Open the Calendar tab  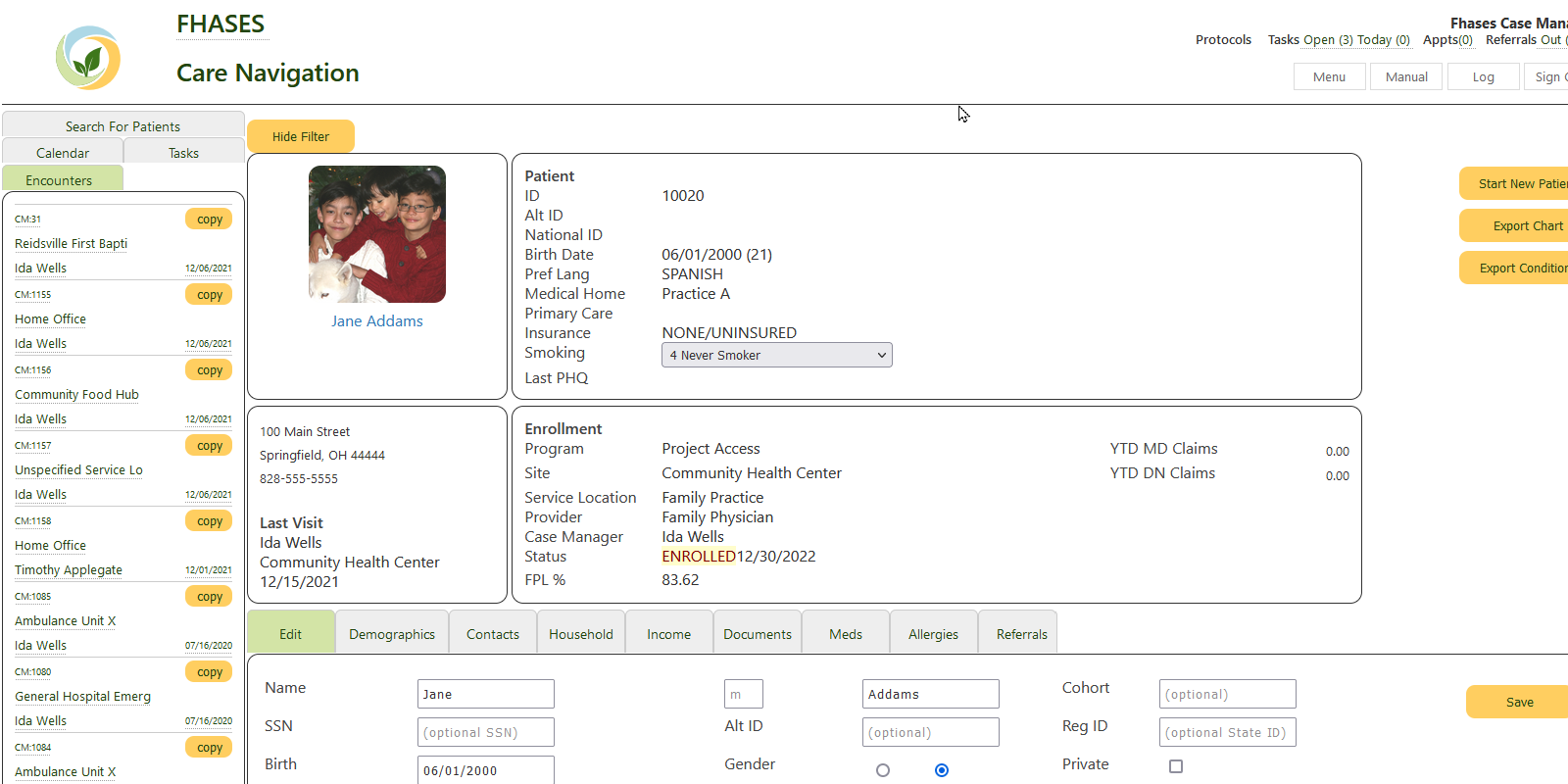pyautogui.click(x=63, y=153)
